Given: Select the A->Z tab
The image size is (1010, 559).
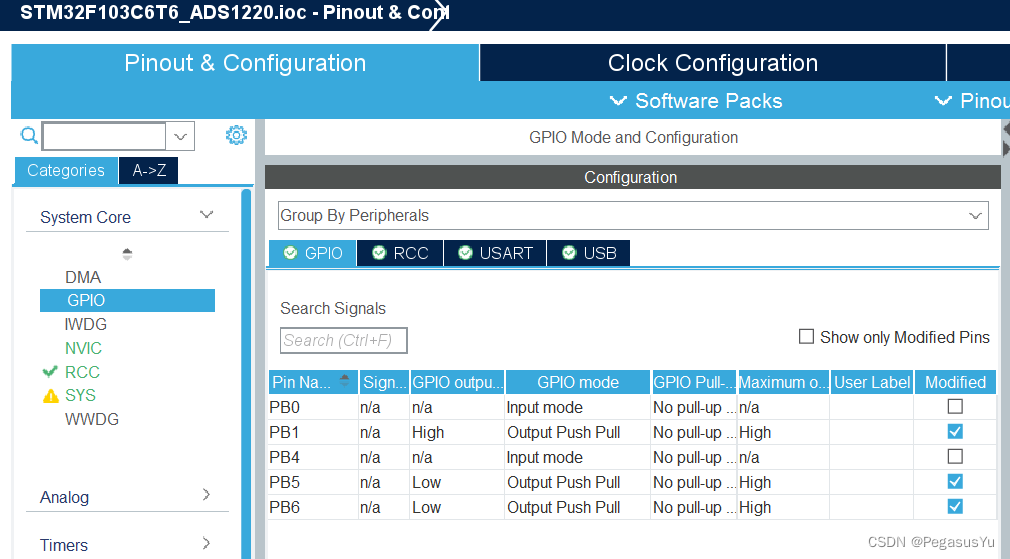Looking at the screenshot, I should click(x=149, y=171).
